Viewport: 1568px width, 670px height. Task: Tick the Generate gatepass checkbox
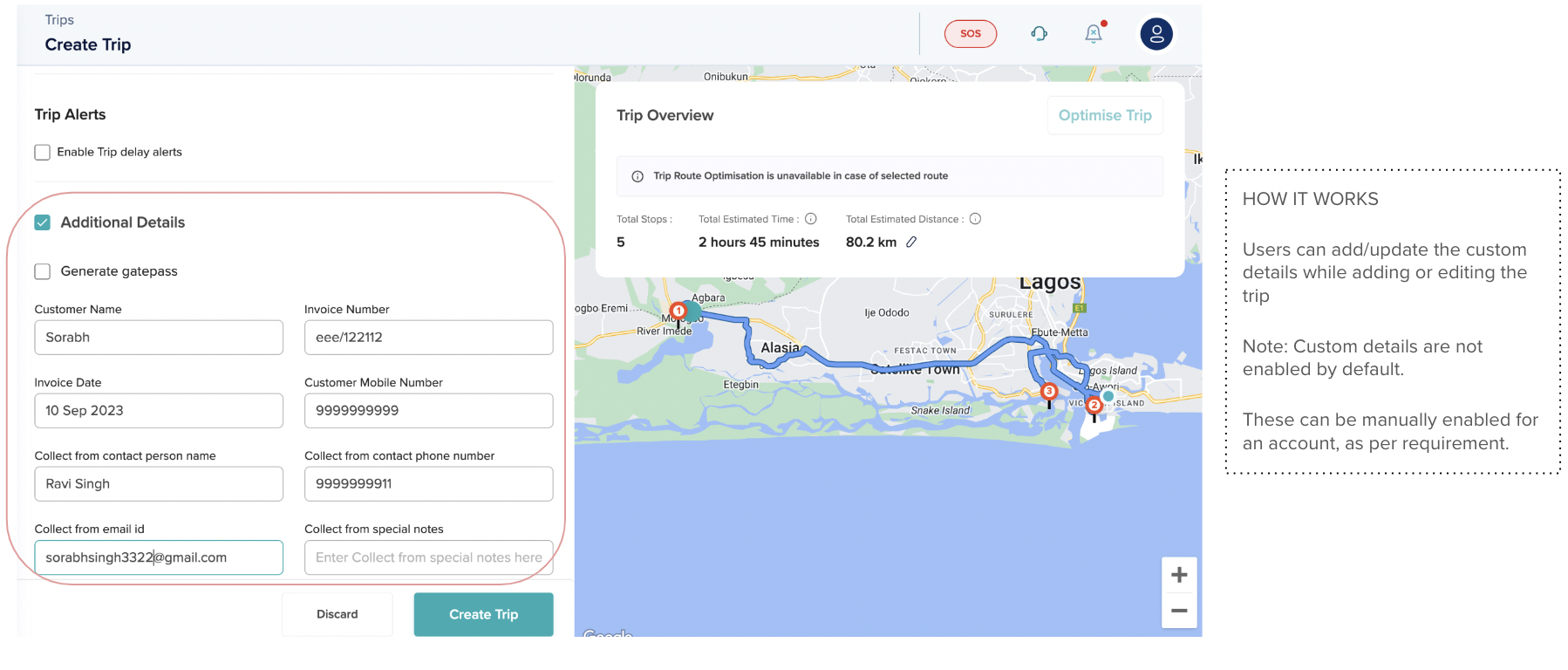[x=43, y=271]
